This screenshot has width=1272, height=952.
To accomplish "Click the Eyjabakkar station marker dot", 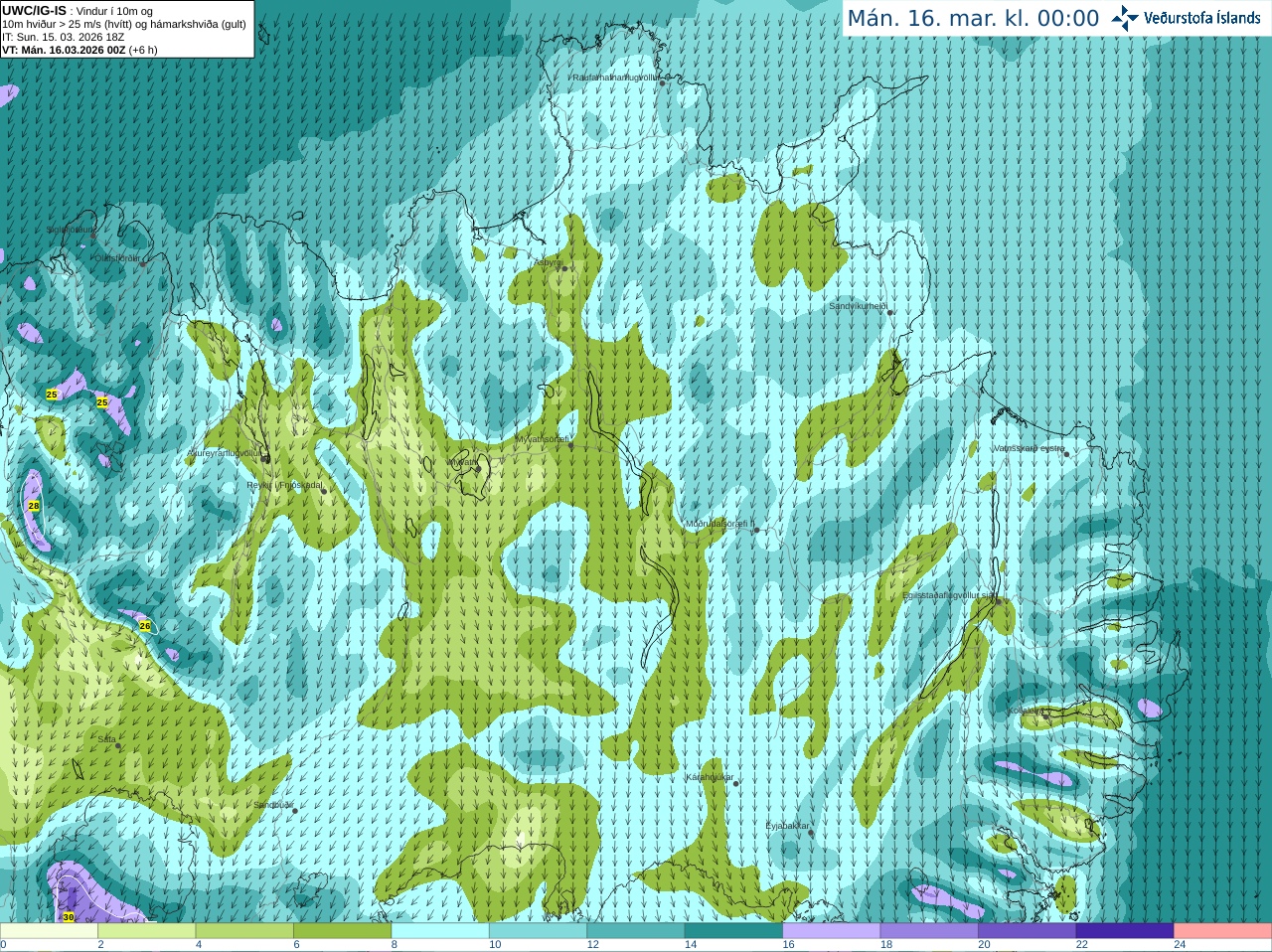I will [x=812, y=833].
